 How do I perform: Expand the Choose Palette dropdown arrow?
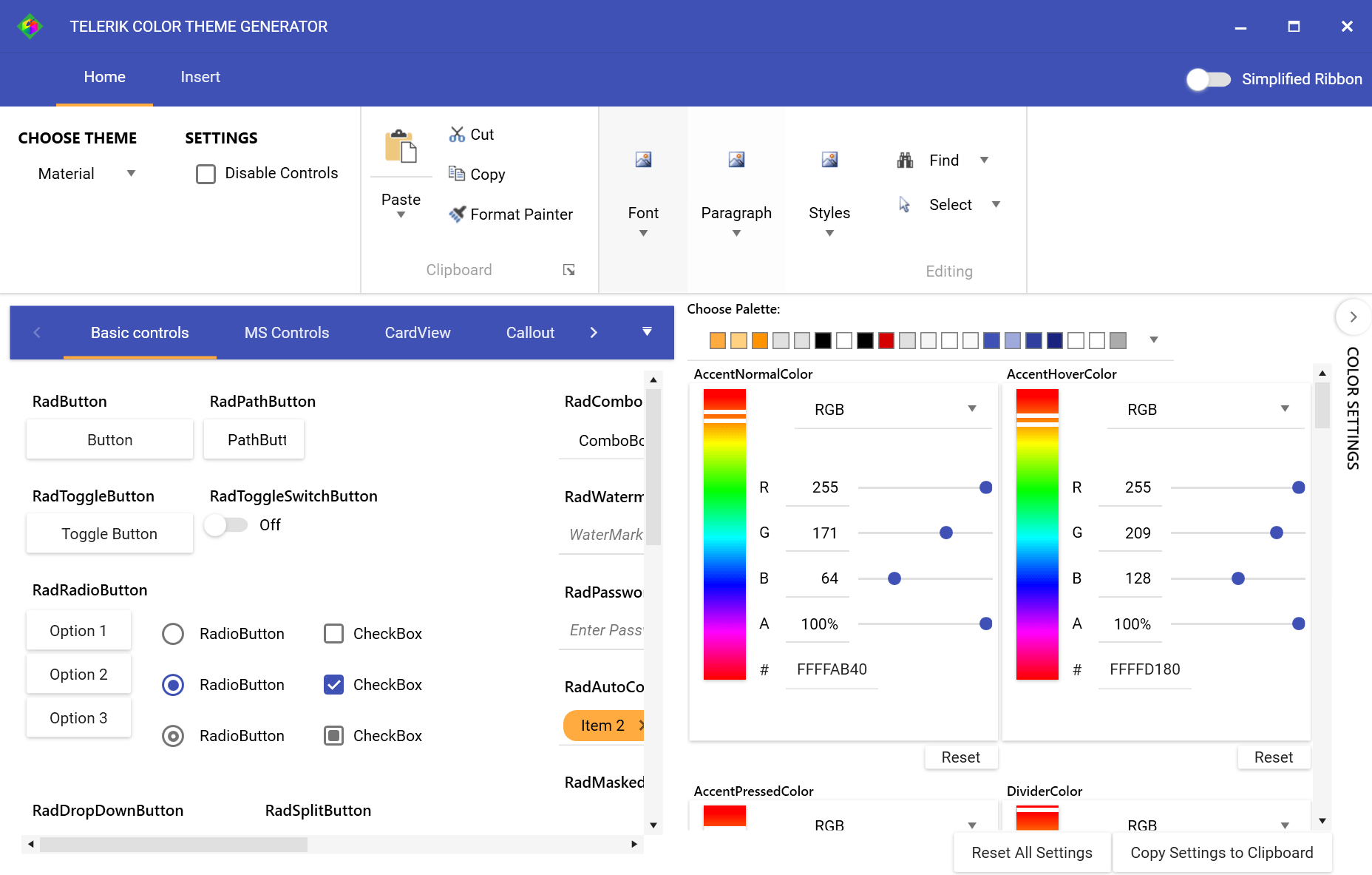(1153, 340)
